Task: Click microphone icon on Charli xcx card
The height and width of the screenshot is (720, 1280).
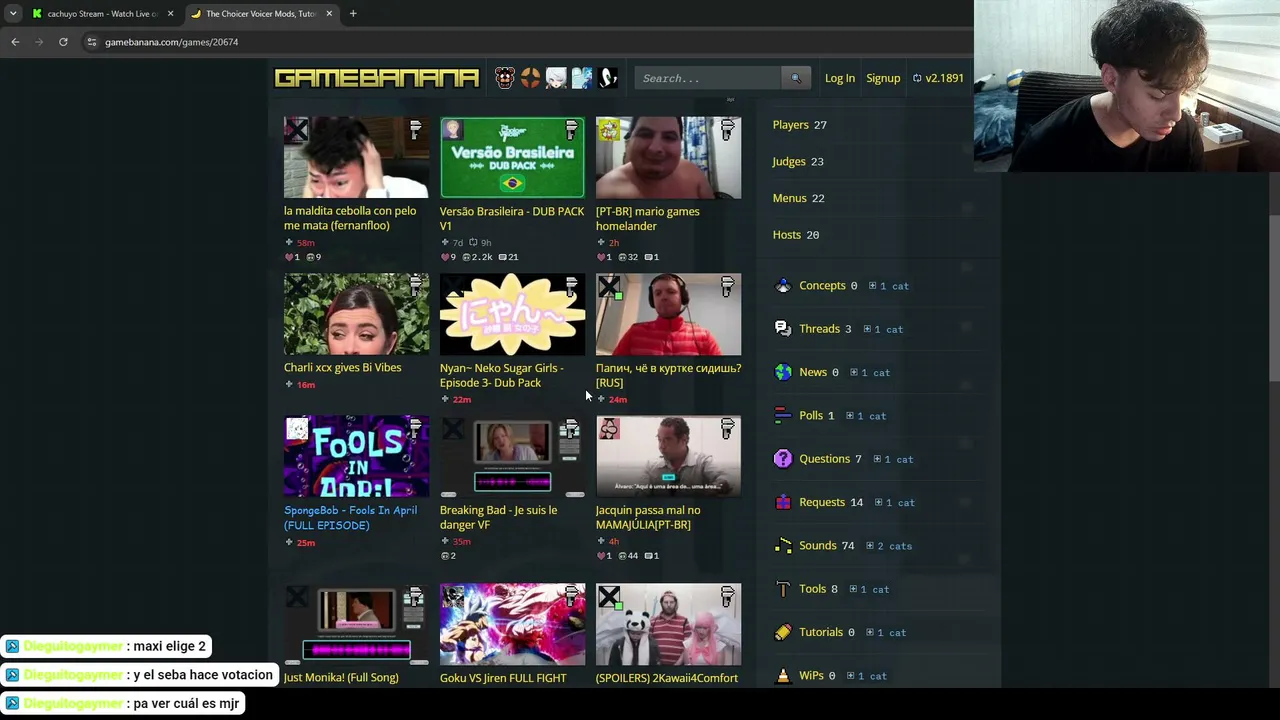Action: 415,287
